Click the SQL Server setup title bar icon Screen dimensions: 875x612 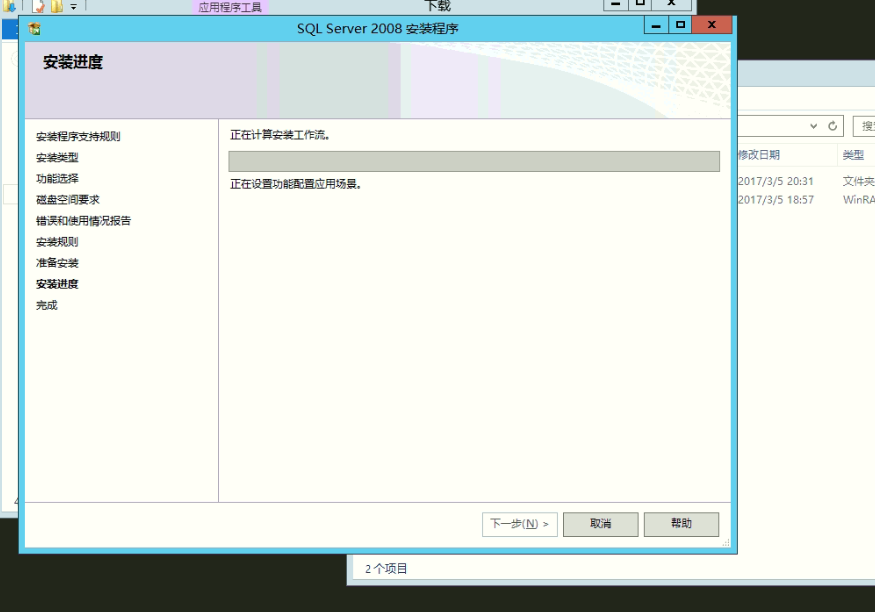(34, 28)
